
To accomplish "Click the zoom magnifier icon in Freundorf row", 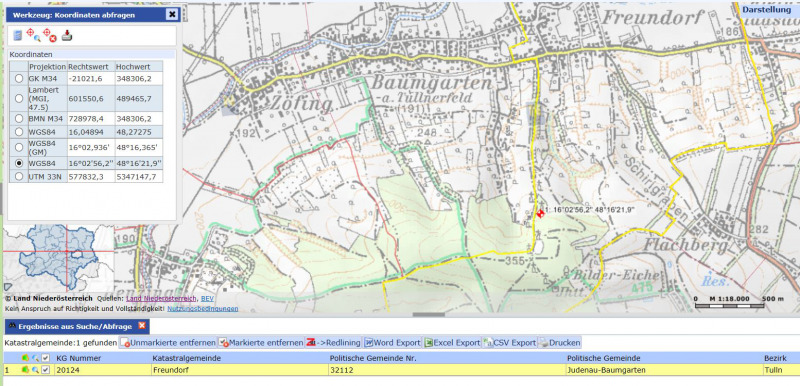I will point(35,370).
